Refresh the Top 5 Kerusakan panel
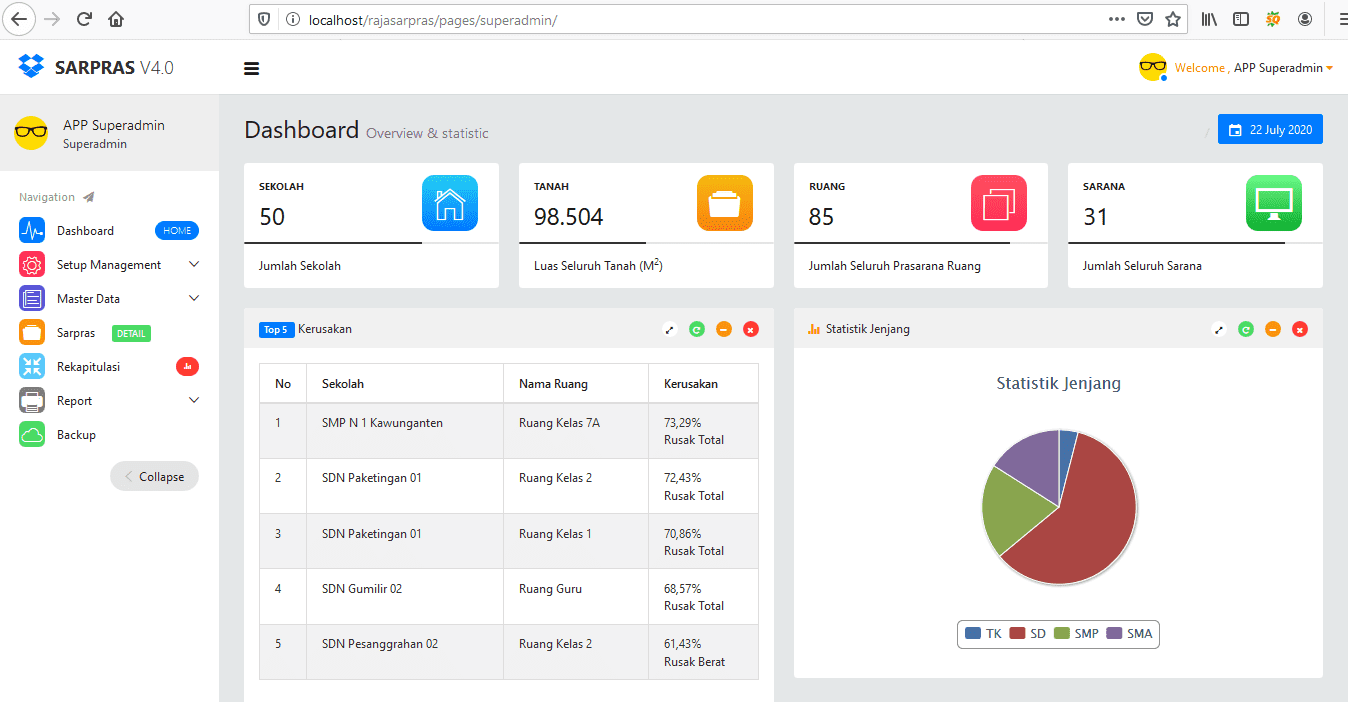This screenshot has width=1348, height=702. point(697,329)
